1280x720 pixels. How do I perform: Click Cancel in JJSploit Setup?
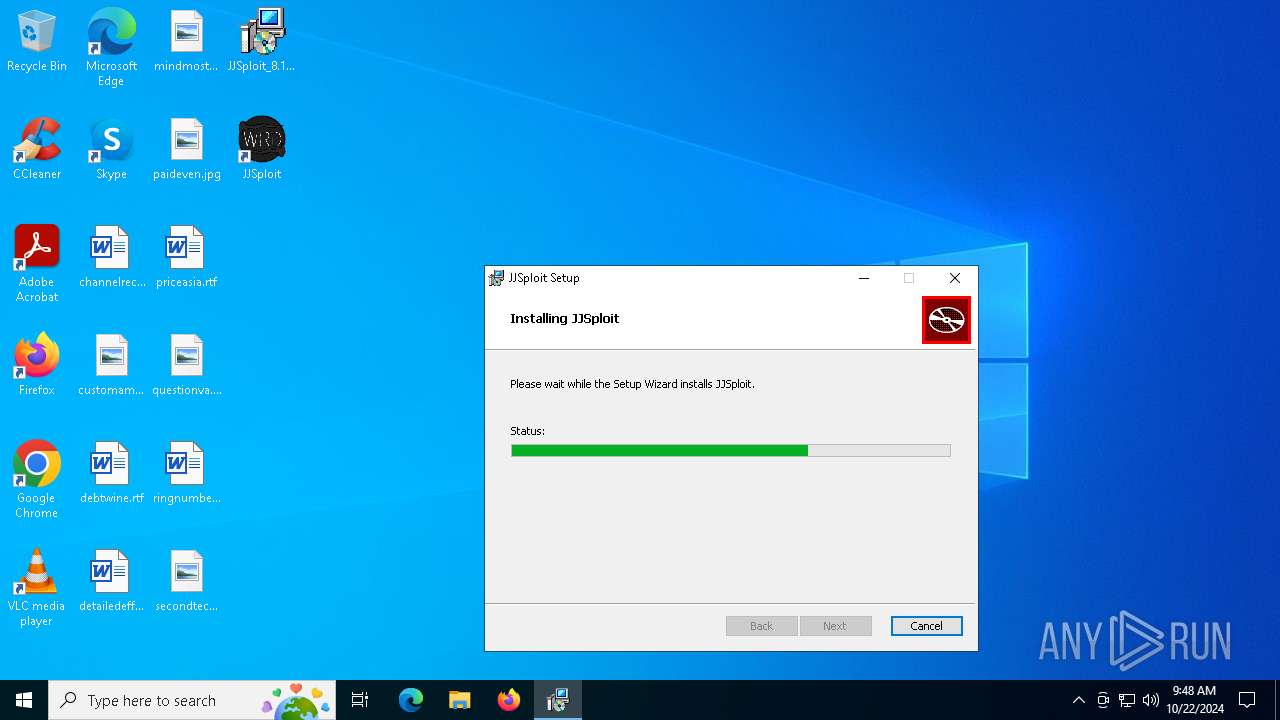point(926,626)
